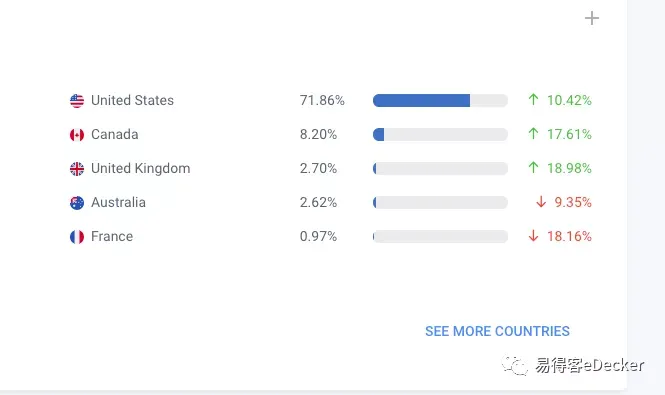Image resolution: width=665 pixels, height=395 pixels.
Task: Select the United Kingdom country name
Action: [140, 168]
